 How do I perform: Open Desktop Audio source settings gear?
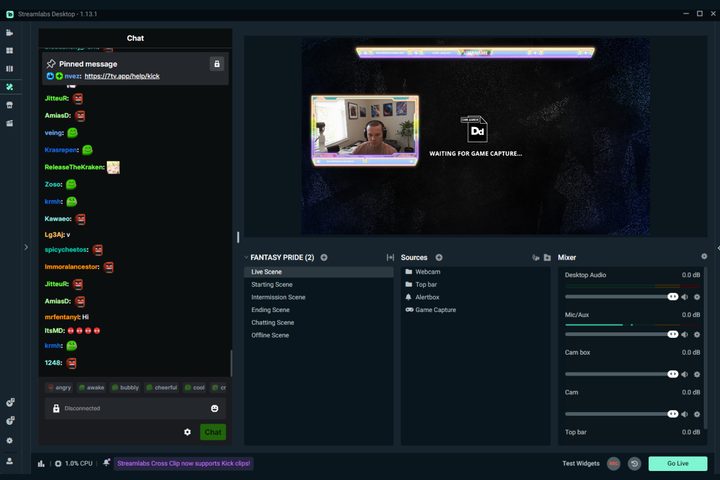pyautogui.click(x=697, y=297)
